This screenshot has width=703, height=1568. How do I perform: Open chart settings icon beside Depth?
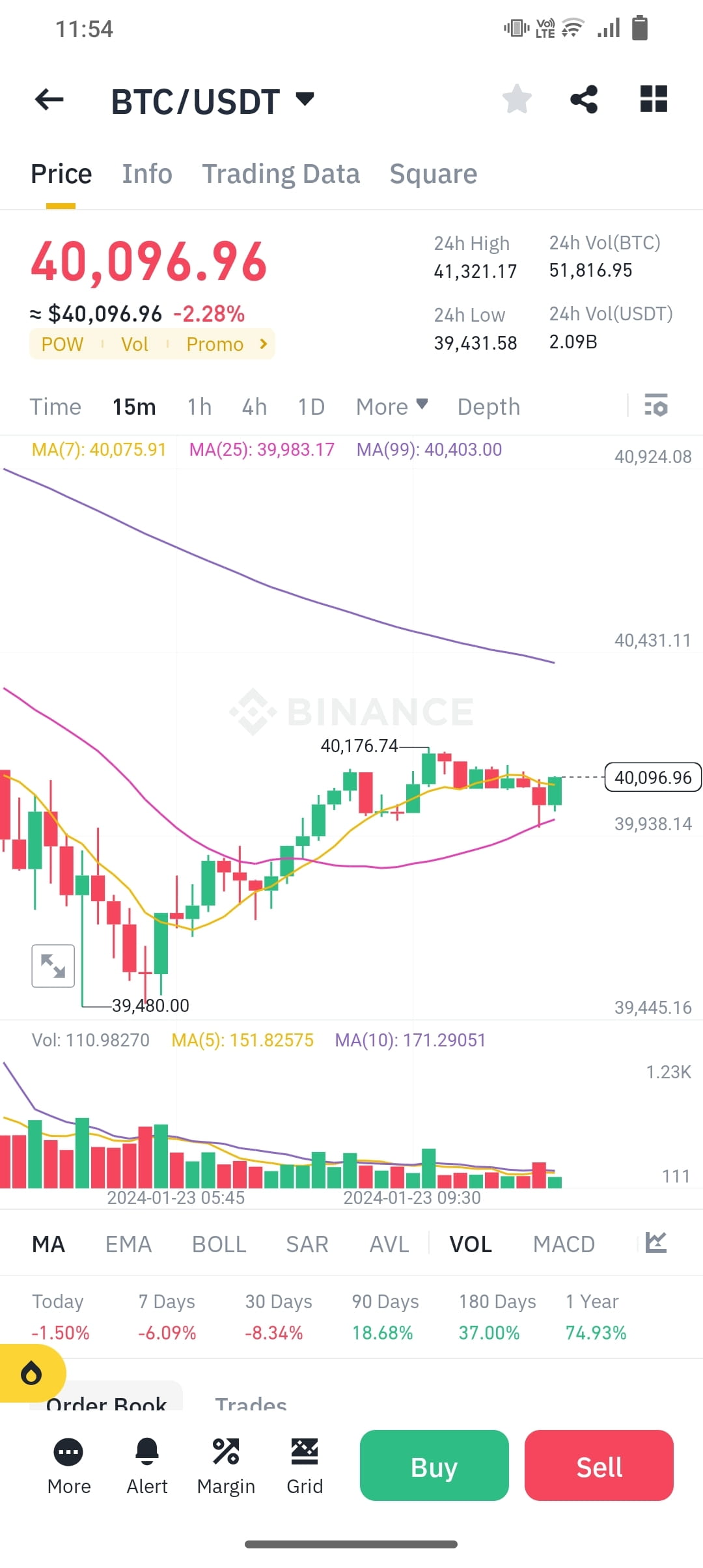pyautogui.click(x=657, y=406)
